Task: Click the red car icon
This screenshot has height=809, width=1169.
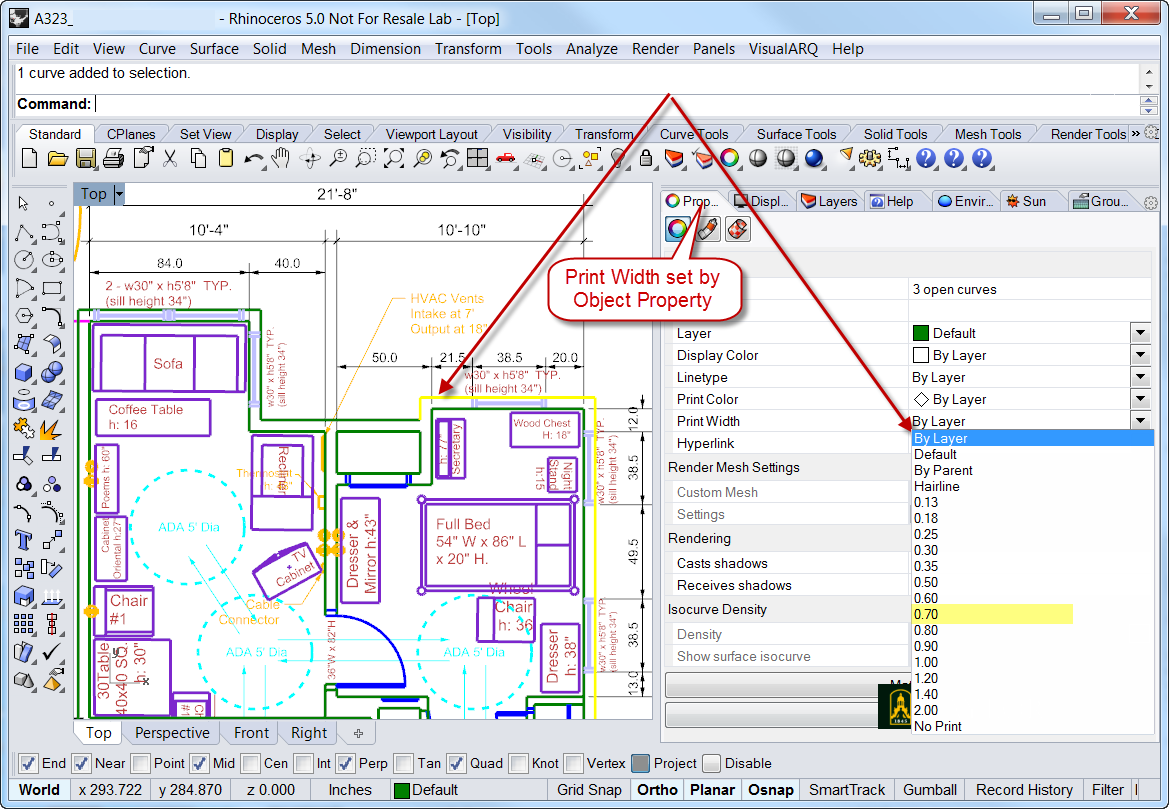Action: coord(506,158)
